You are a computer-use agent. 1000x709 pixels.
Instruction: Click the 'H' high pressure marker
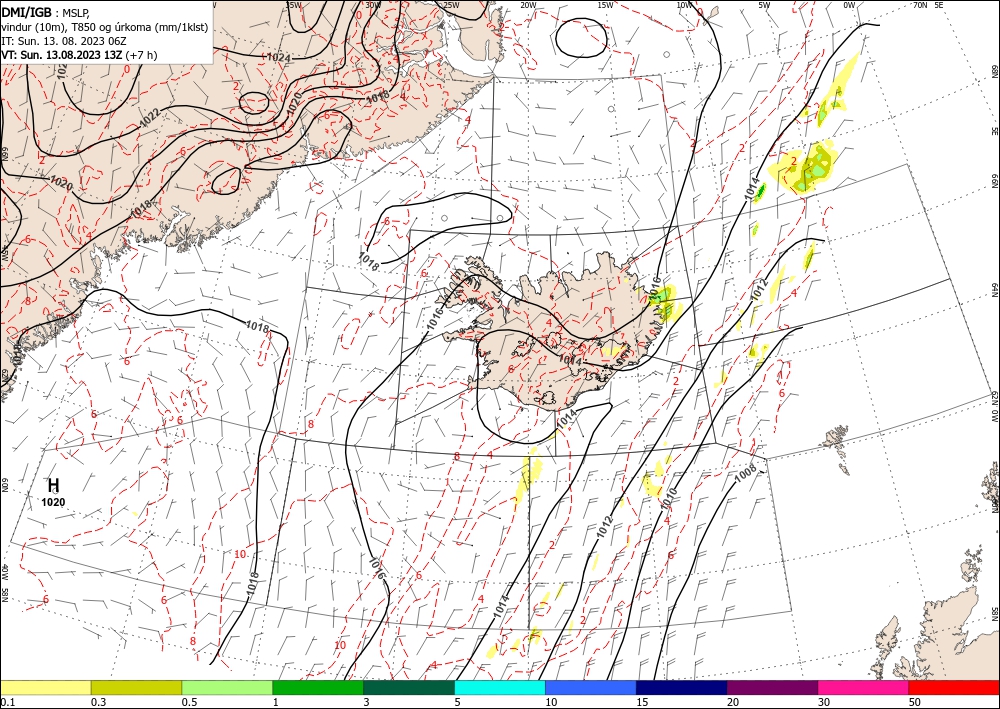54,486
